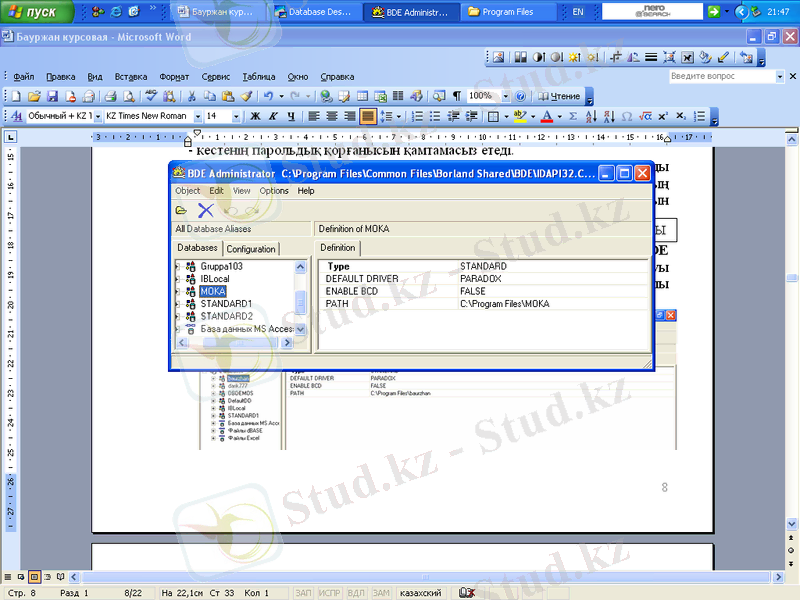Open the Файл menu
The image size is (800, 600).
click(x=23, y=77)
